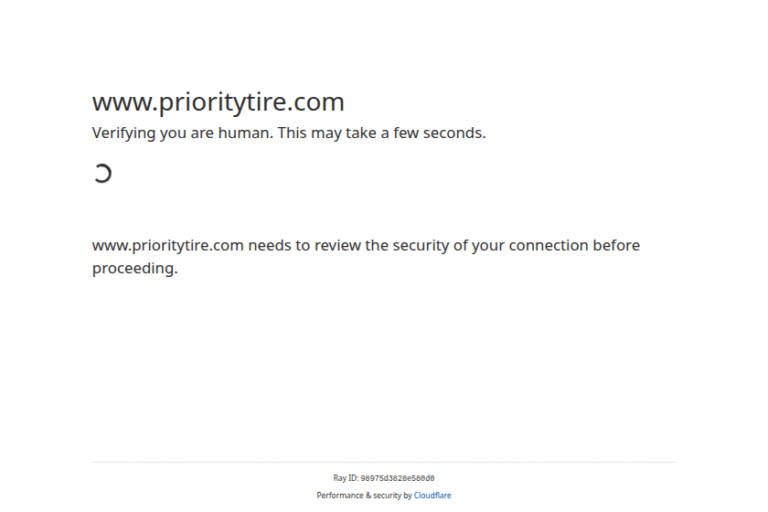Click the loading spinner icon
Image resolution: width=768 pixels, height=512 pixels.
(x=102, y=174)
